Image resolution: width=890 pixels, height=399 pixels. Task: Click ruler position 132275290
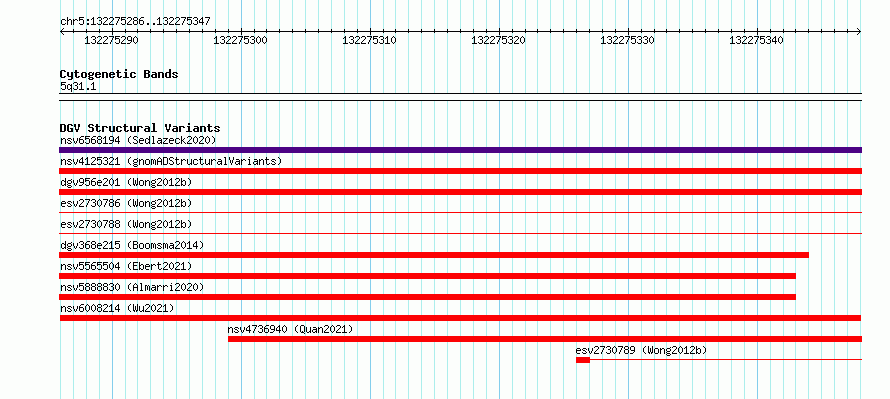(111, 40)
